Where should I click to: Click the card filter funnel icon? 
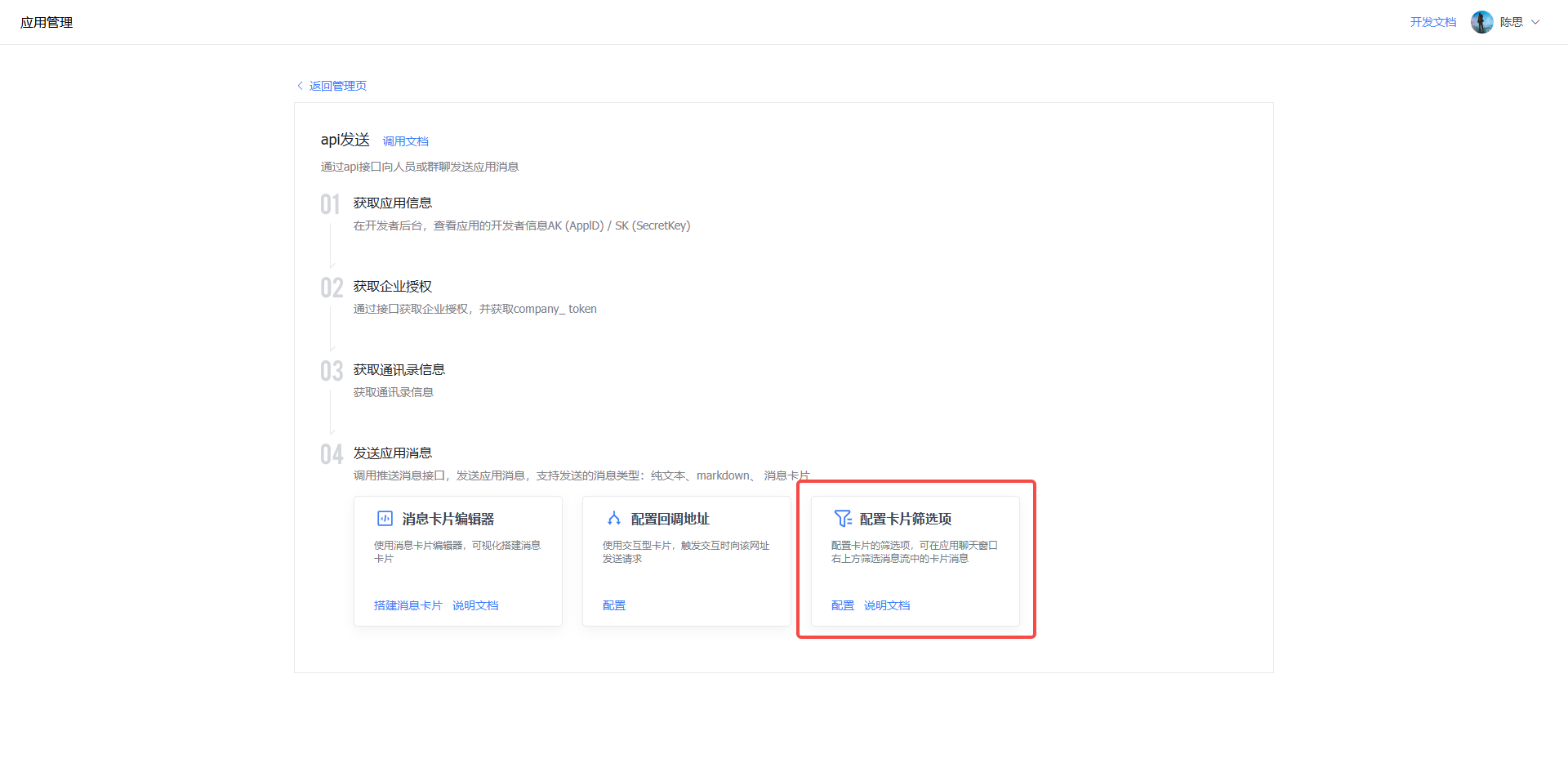[843, 519]
